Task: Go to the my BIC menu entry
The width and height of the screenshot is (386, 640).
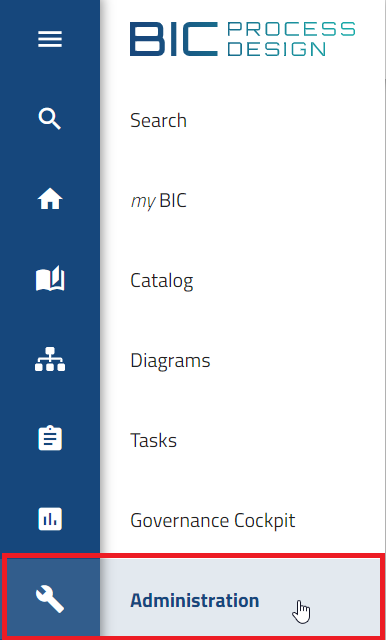Action: click(x=158, y=201)
